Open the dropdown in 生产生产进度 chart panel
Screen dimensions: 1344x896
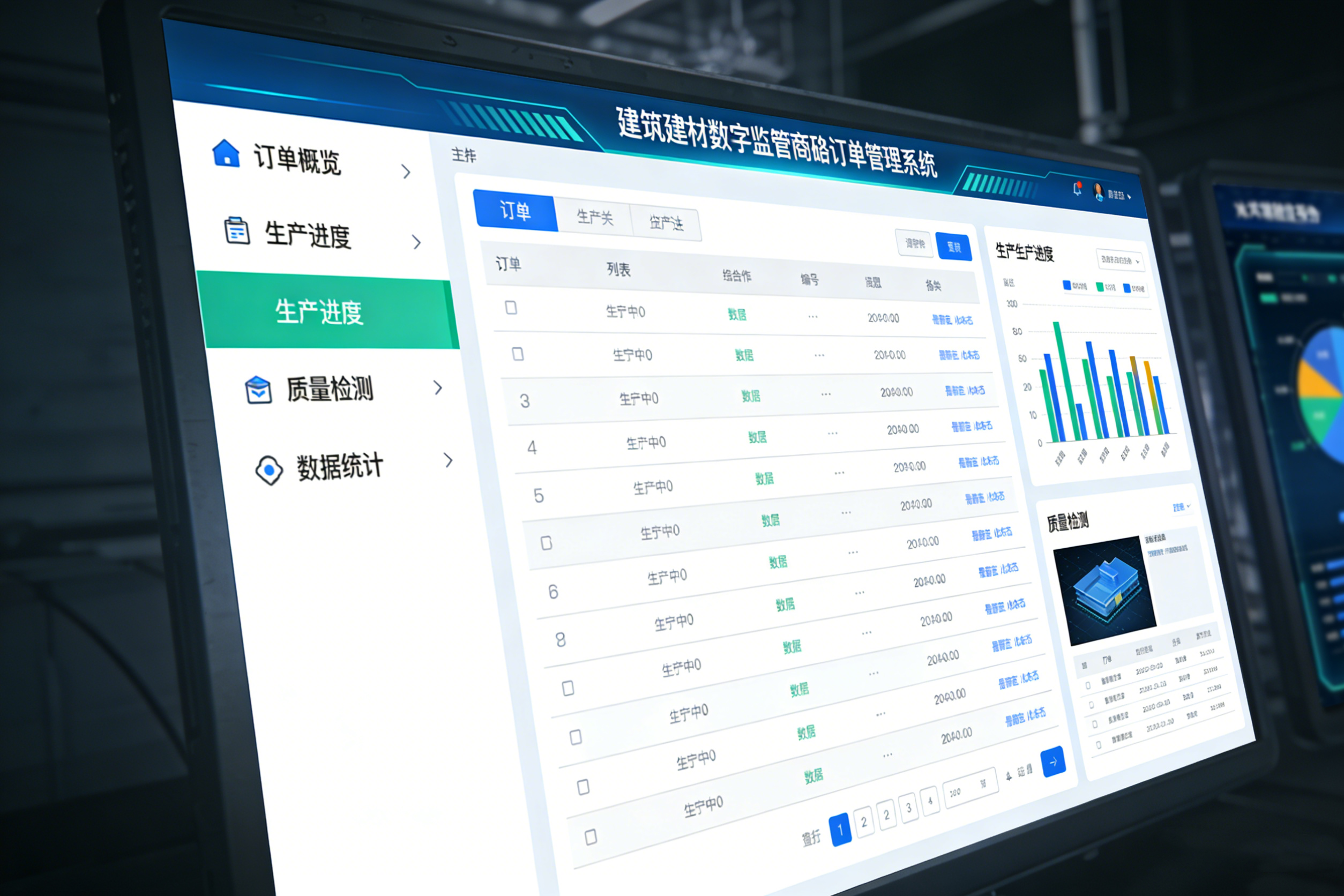tap(1119, 260)
